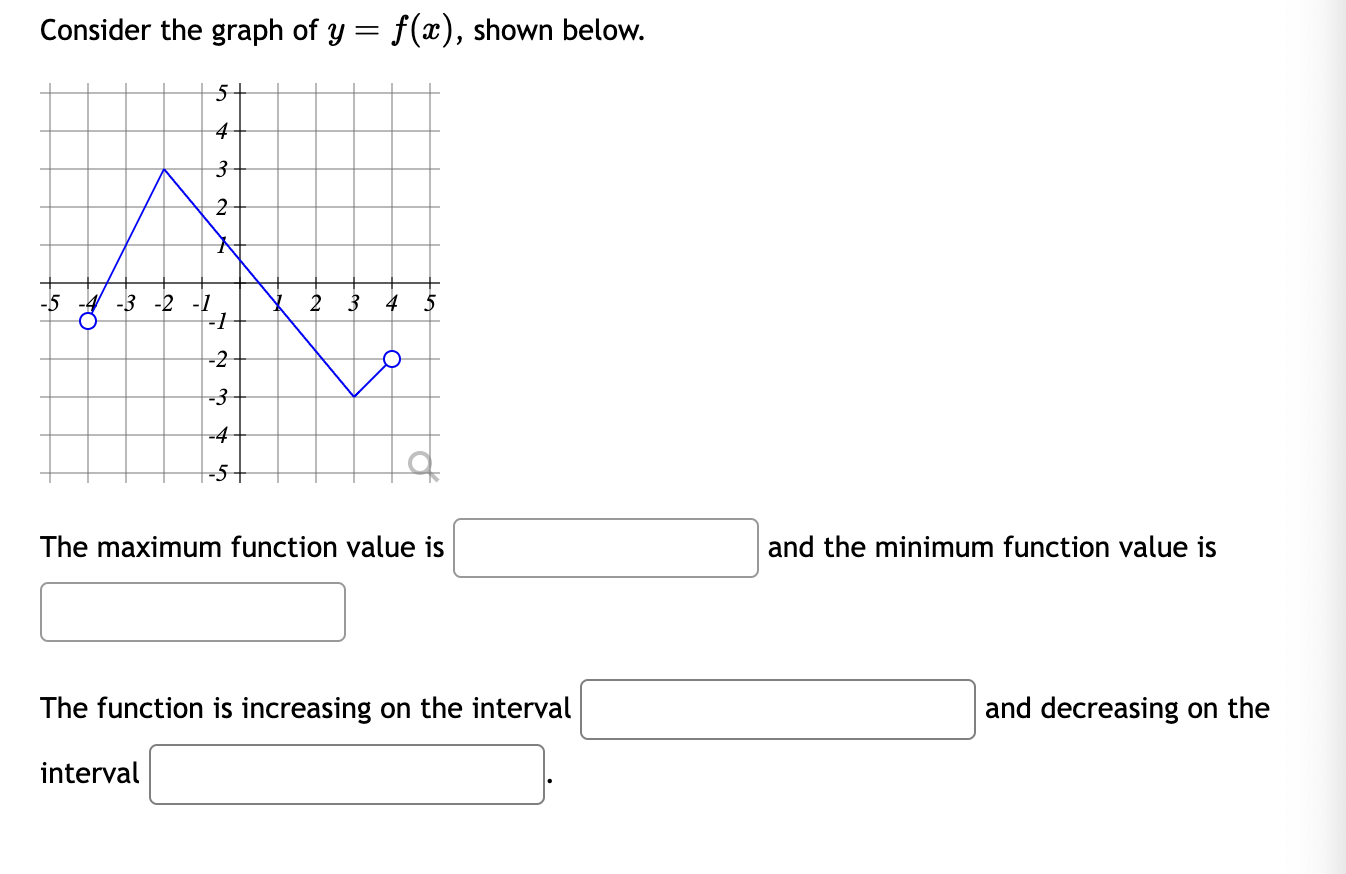Click the magnifying glass zoom icon on graph
Screen dimensions: 1346x874
click(x=418, y=461)
